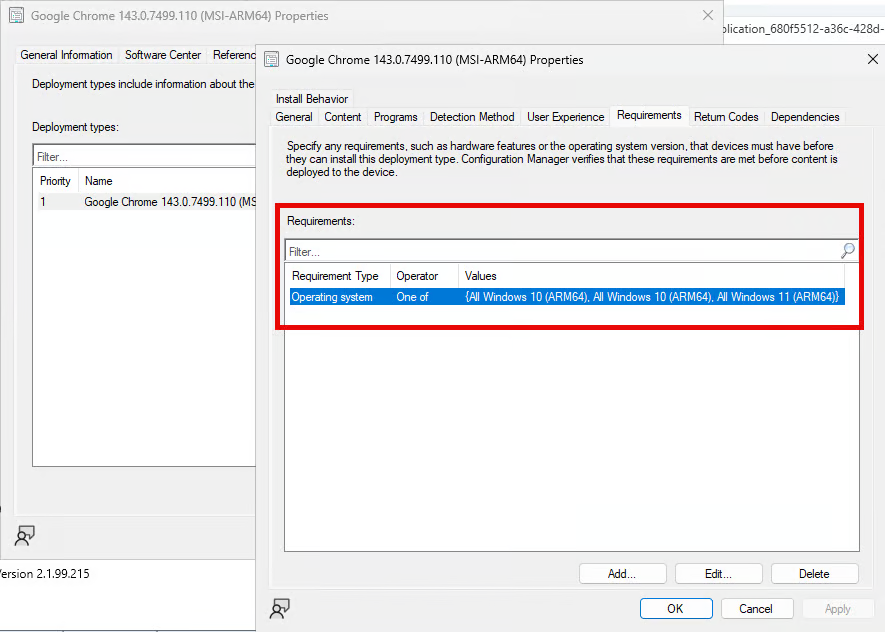Dismiss the dialog with Cancel
Screen dimensions: 885x632
(x=757, y=608)
